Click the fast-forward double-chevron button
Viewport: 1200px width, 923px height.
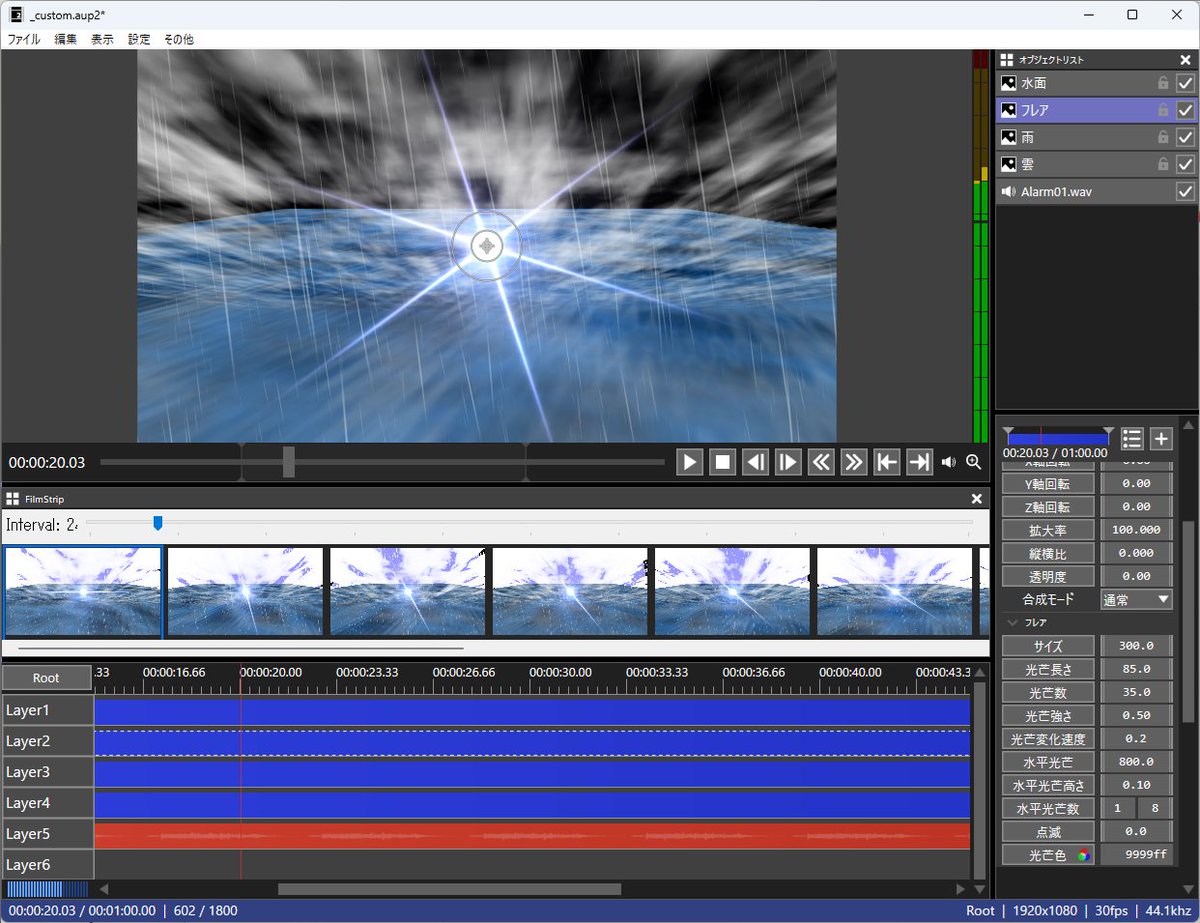coord(853,462)
